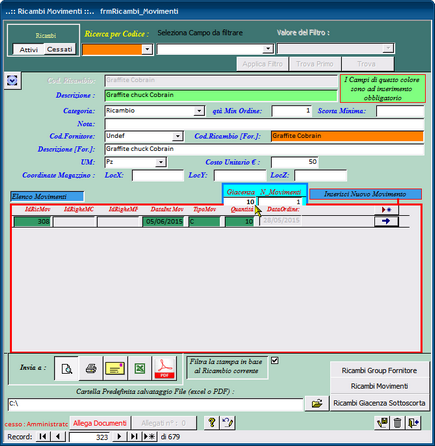Click the LocZ coordinate field
This screenshot has width=435, height=446.
pos(320,175)
